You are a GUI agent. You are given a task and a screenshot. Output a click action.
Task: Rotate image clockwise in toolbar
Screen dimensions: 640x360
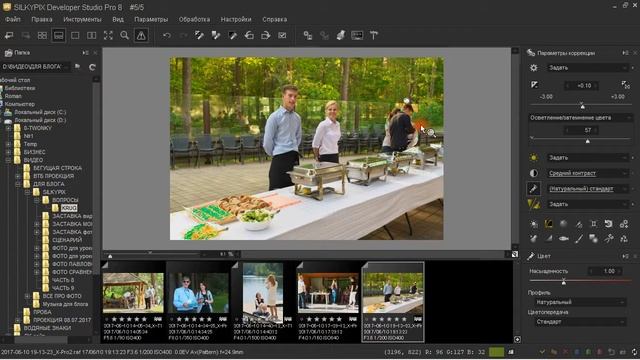pos(265,36)
